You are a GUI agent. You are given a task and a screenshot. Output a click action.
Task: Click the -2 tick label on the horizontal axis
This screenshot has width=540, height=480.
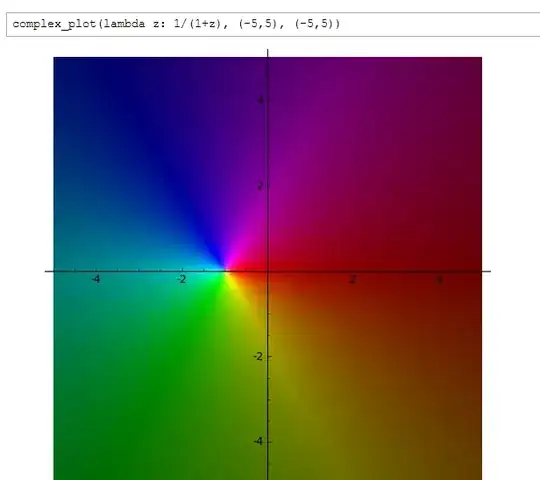[x=181, y=279]
